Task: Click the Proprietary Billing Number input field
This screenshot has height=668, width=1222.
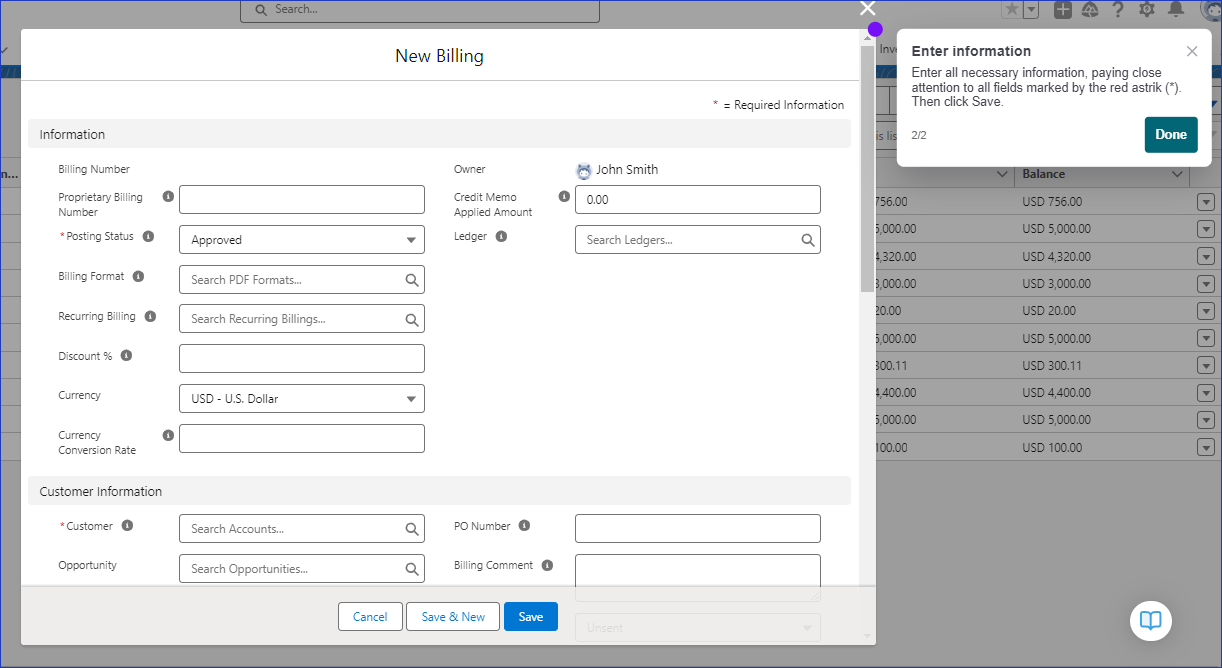Action: point(301,200)
